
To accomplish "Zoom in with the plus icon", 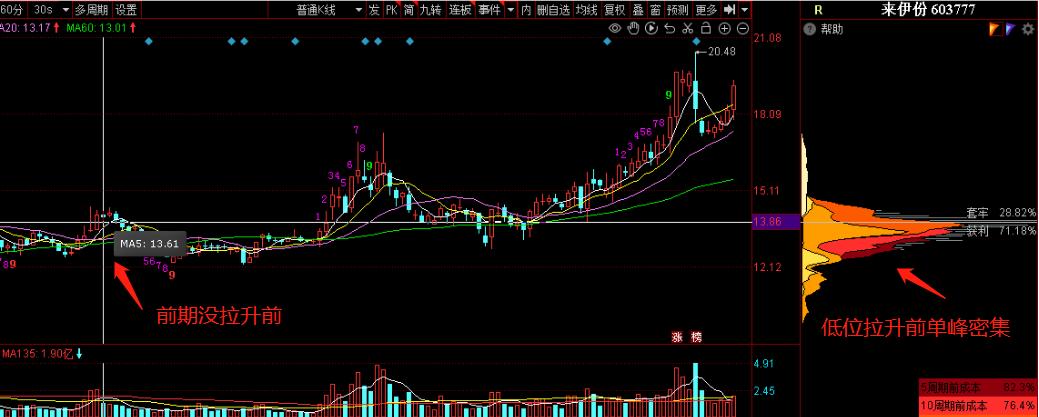I will point(724,29).
